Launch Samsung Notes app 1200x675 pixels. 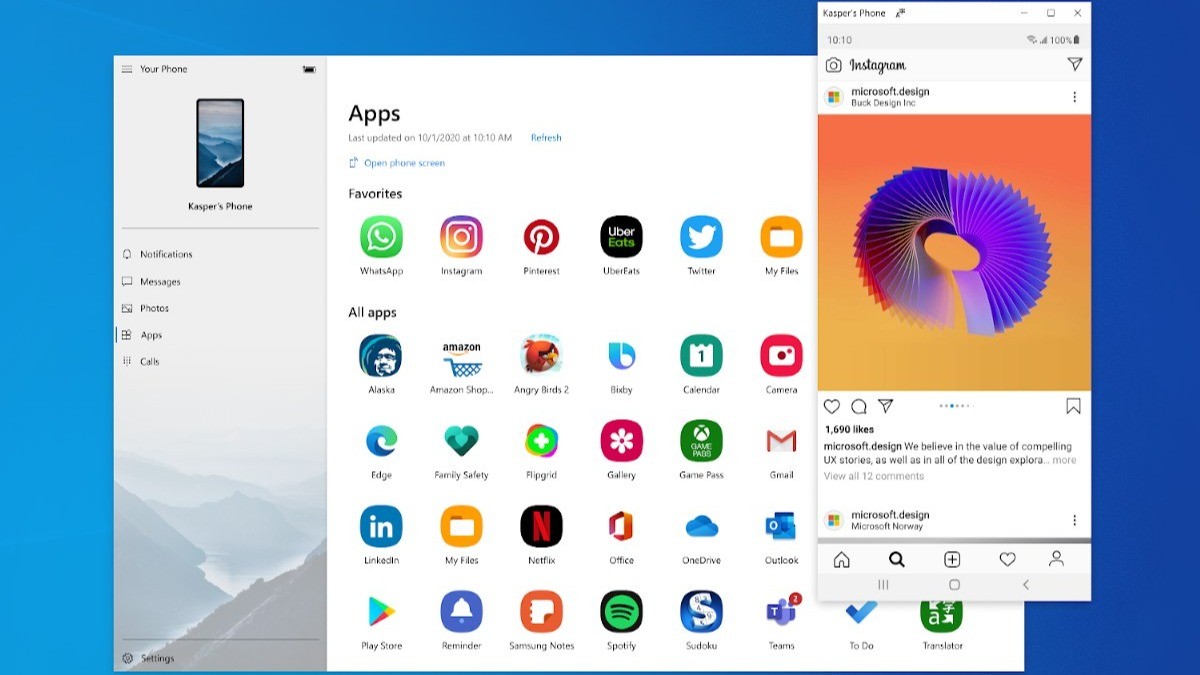point(541,611)
